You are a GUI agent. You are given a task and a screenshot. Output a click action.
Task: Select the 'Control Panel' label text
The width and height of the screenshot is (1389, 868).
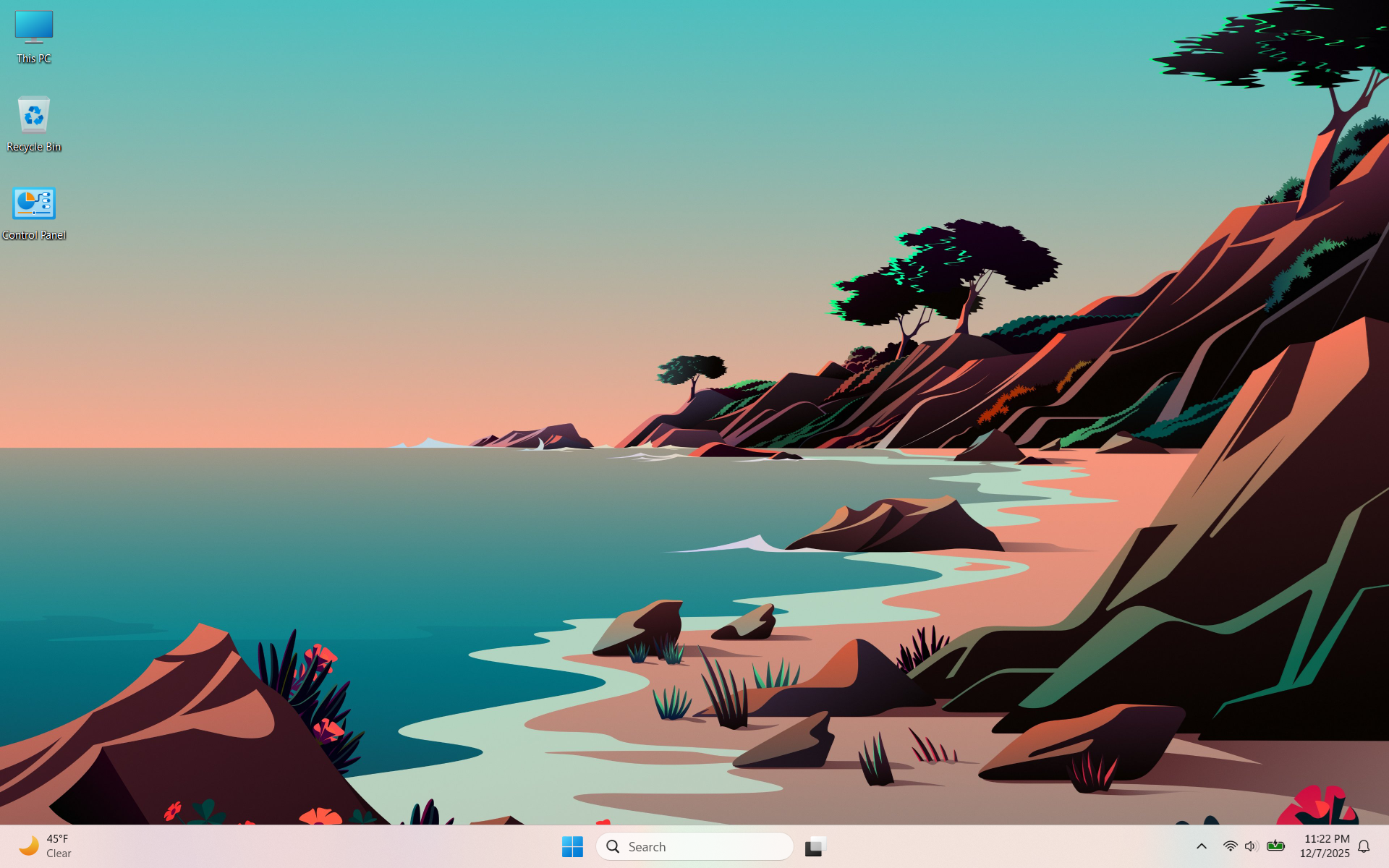coord(33,235)
